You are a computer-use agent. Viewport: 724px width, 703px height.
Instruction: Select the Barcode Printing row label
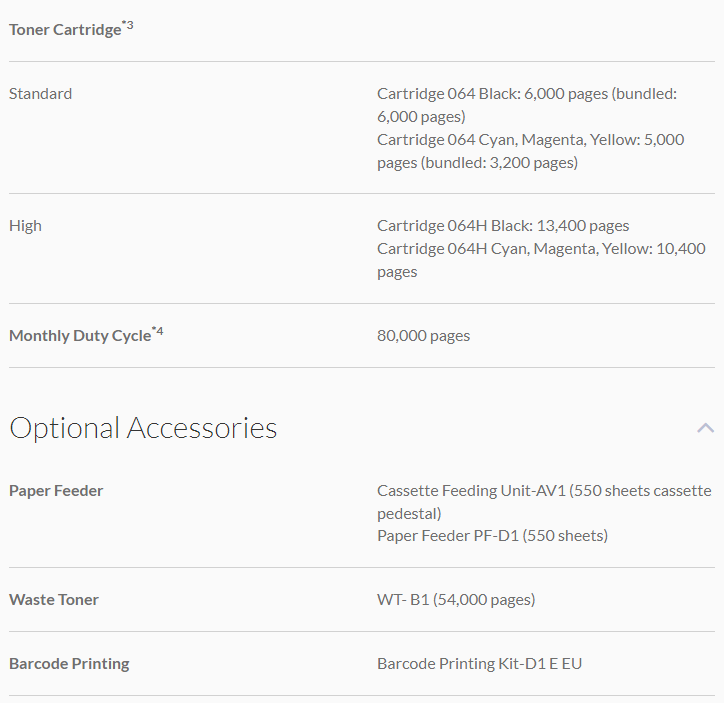click(x=69, y=664)
